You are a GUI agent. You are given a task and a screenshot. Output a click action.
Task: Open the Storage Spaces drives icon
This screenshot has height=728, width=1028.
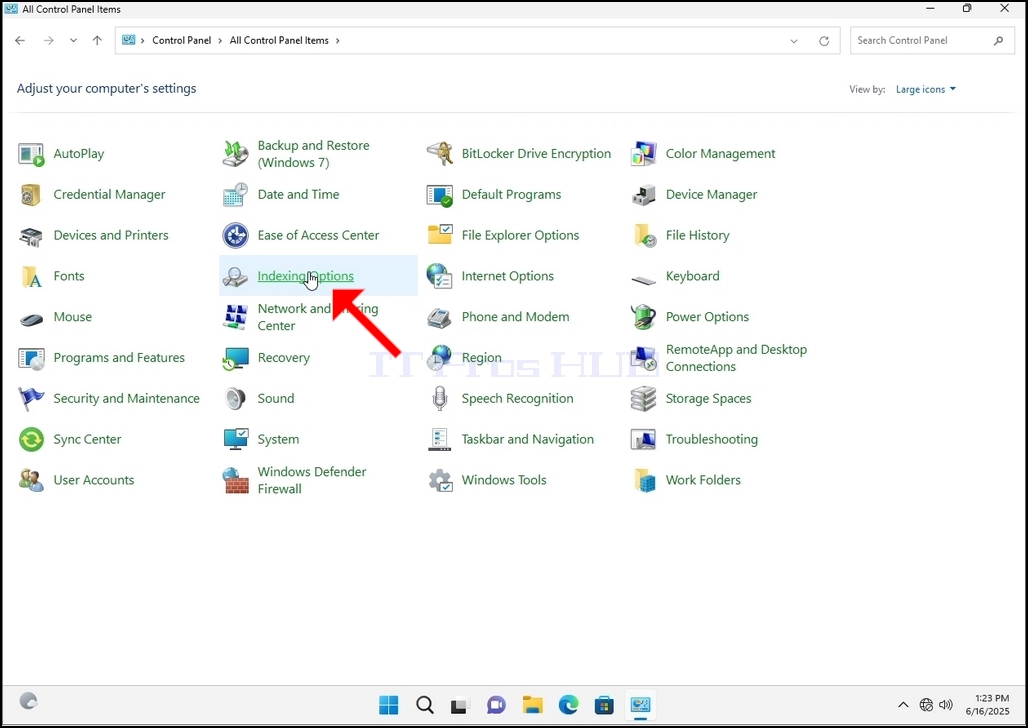point(644,399)
